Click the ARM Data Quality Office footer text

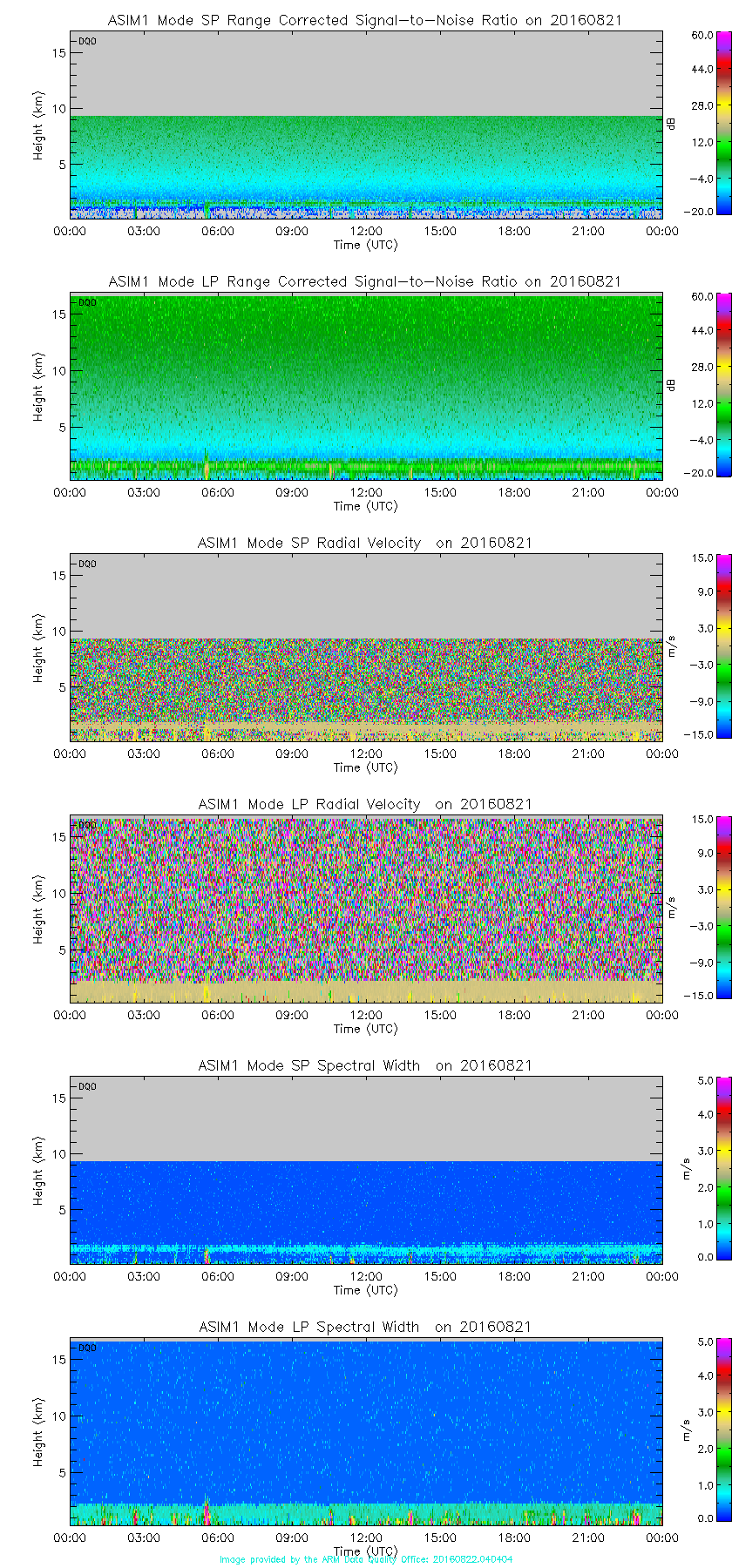point(366,1559)
